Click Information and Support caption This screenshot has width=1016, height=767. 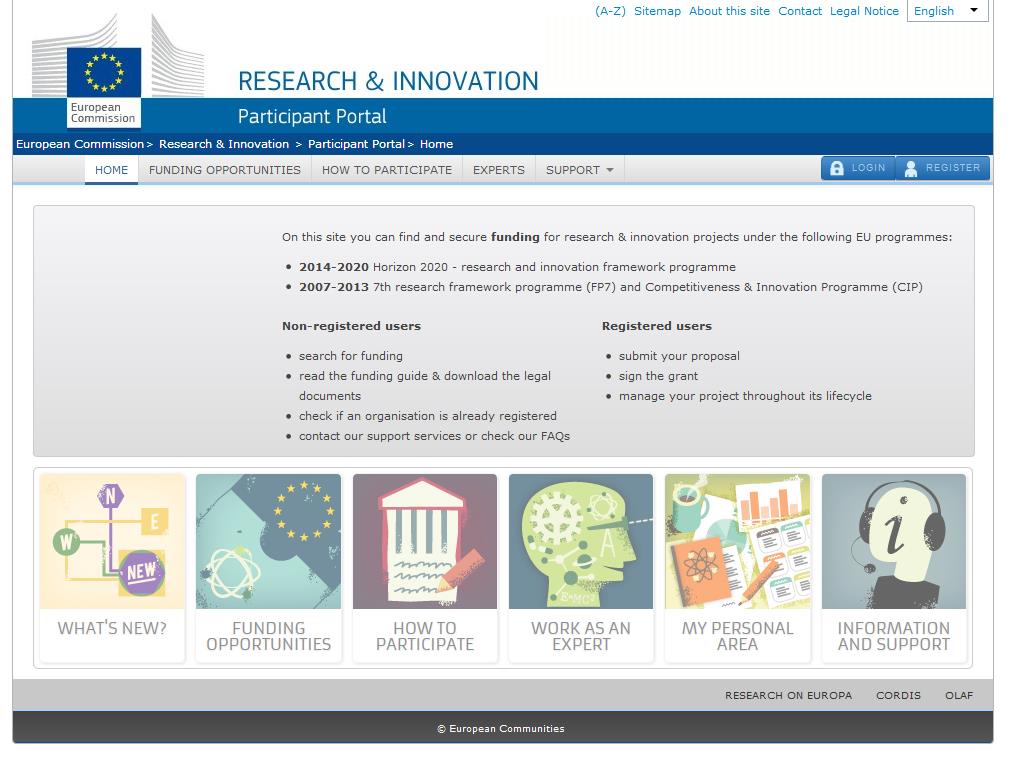coord(894,636)
